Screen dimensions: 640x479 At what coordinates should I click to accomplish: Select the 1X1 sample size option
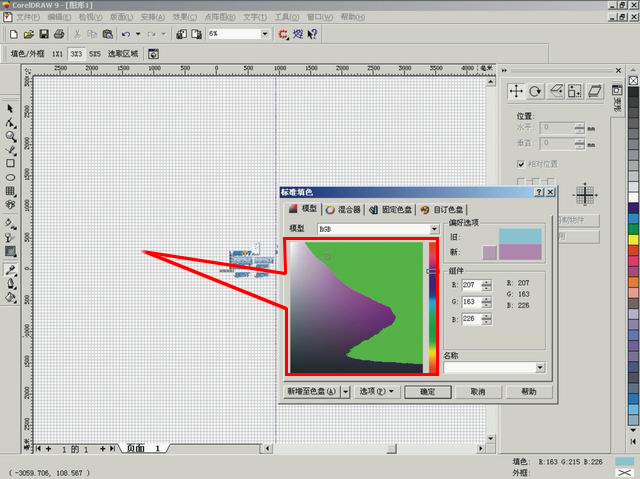[57, 54]
